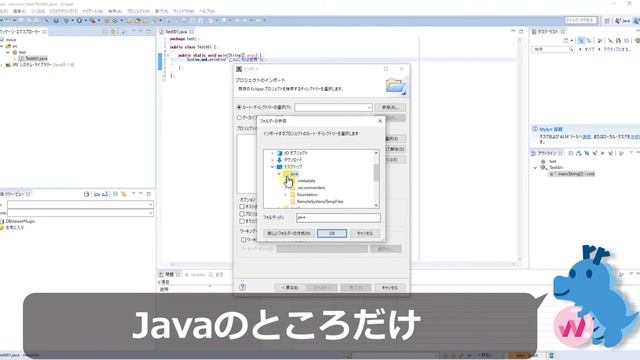Click the New Java Class toolbar icon
The height and width of the screenshot is (360, 640).
point(116,20)
